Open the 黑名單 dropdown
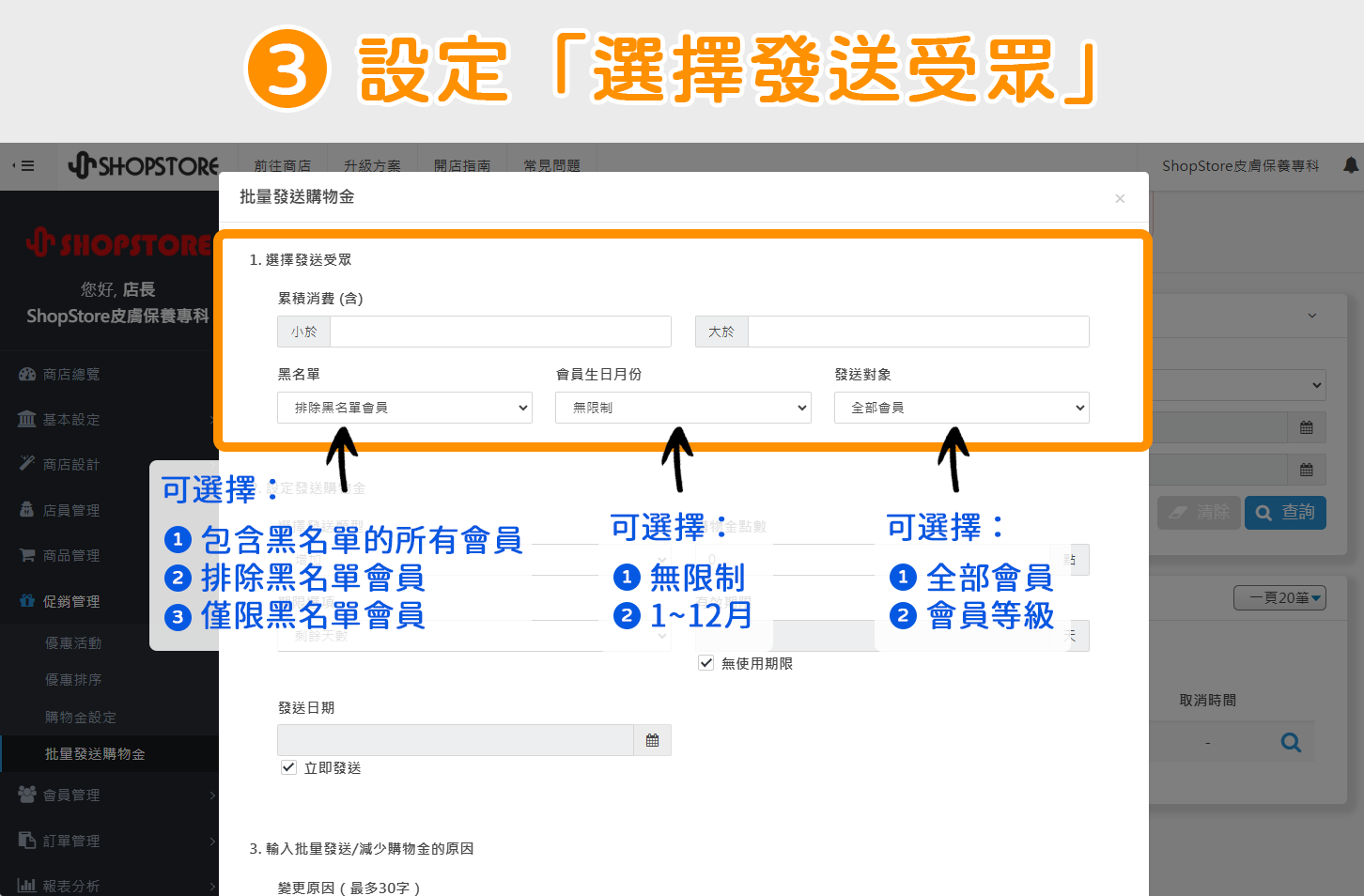The height and width of the screenshot is (896, 1364). (405, 408)
